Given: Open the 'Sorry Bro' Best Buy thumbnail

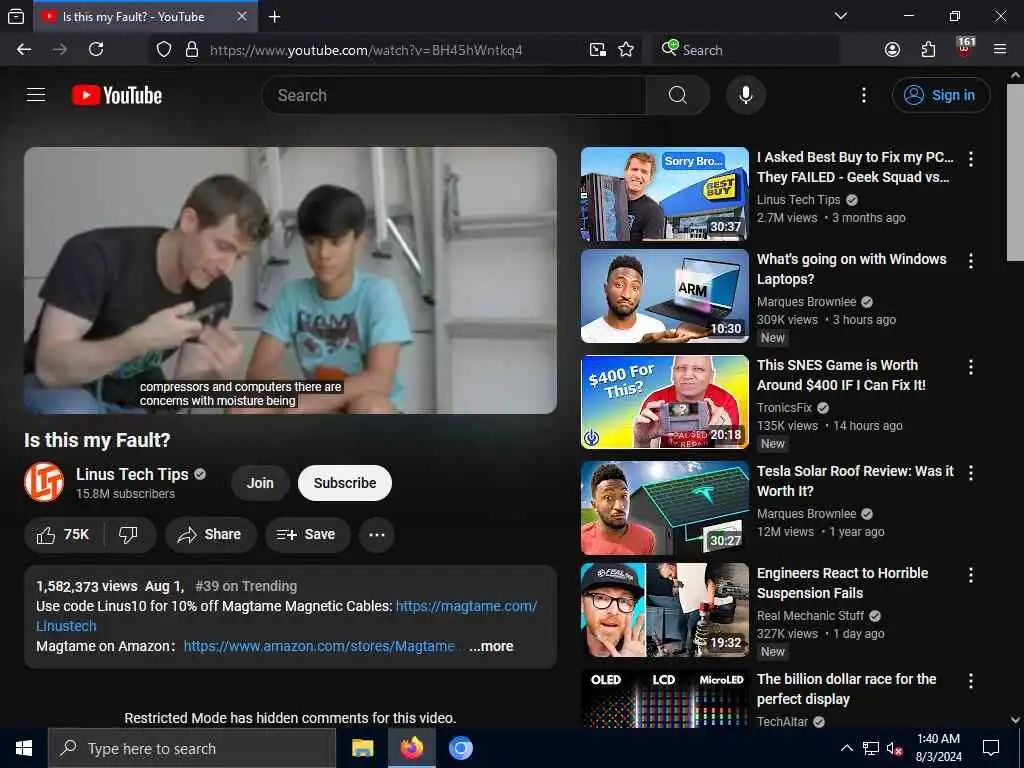Looking at the screenshot, I should (x=665, y=194).
